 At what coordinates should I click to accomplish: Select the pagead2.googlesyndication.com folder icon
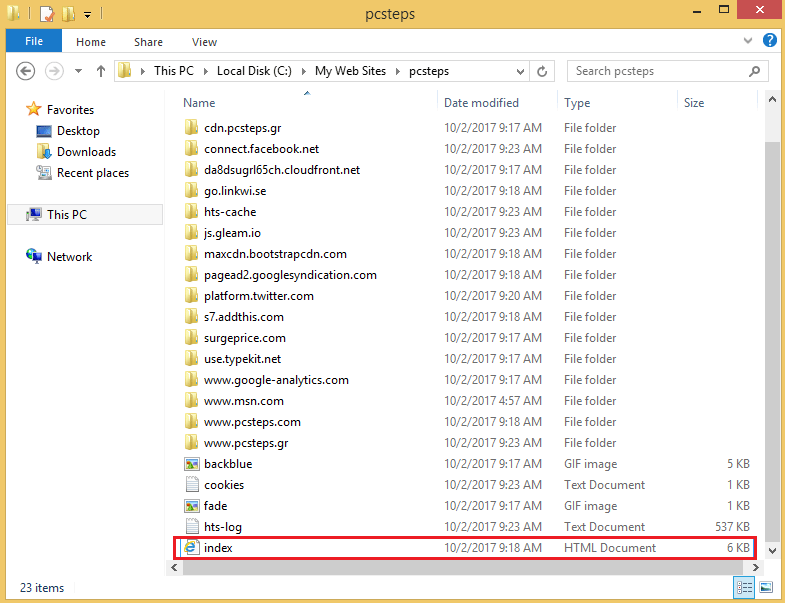tap(191, 275)
